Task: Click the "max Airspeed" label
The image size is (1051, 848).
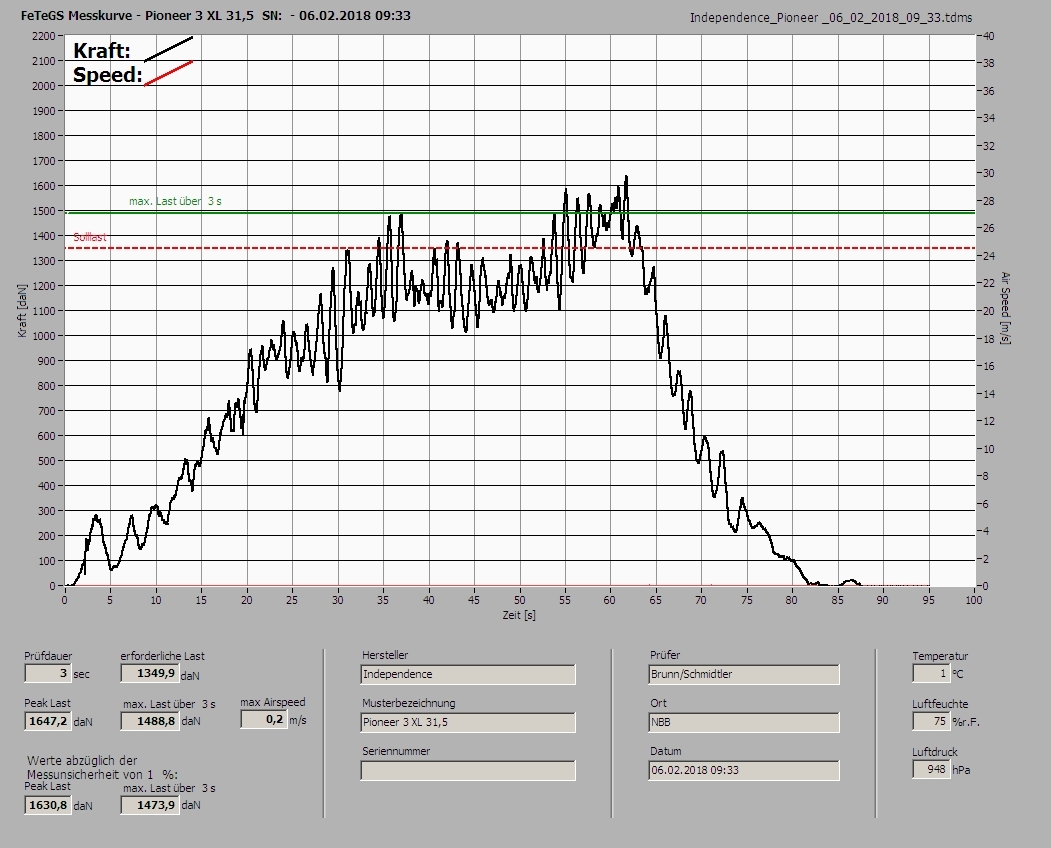Action: 273,703
